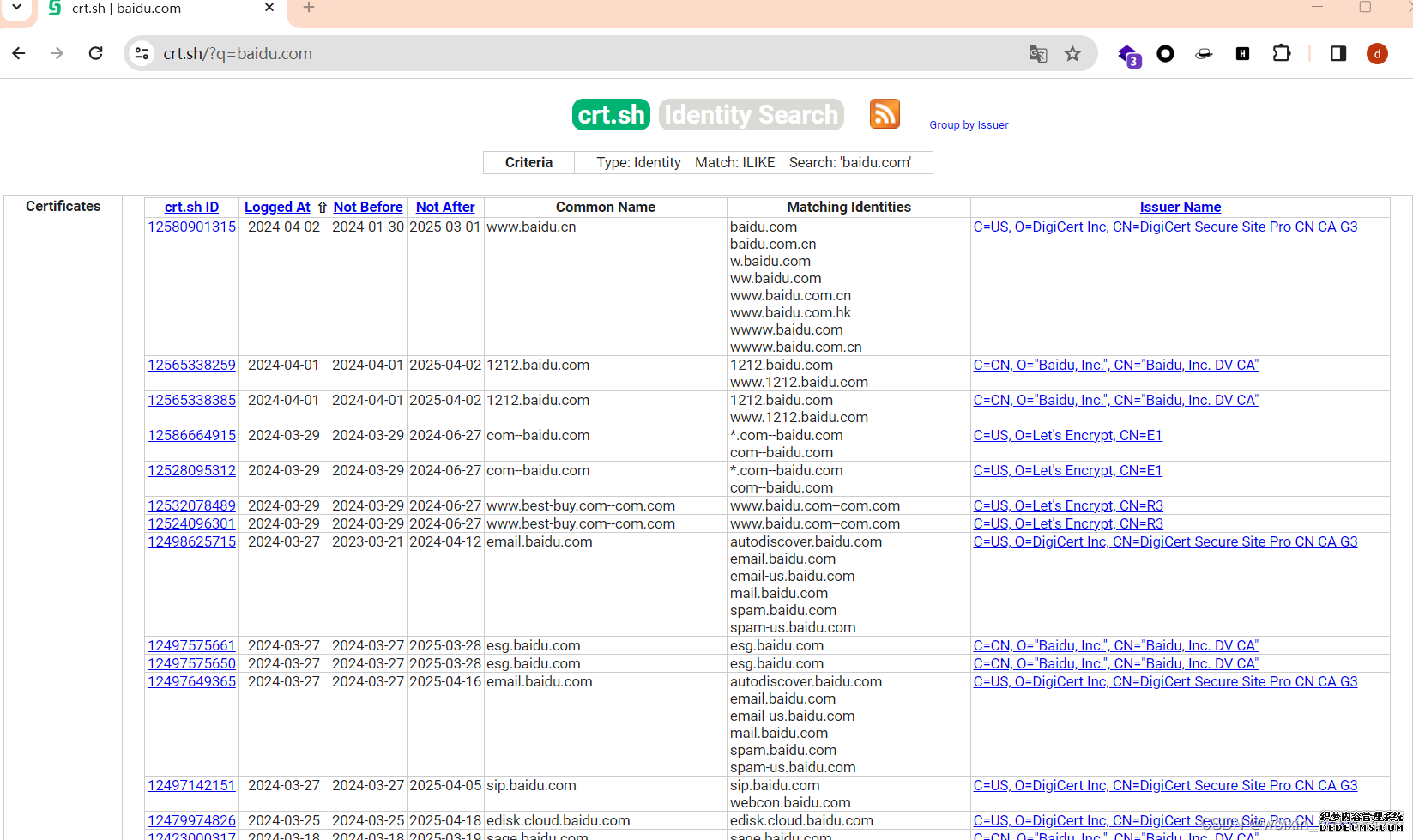Sort table by Issuer Name column
Screen dimensions: 1413x840
1180,207
